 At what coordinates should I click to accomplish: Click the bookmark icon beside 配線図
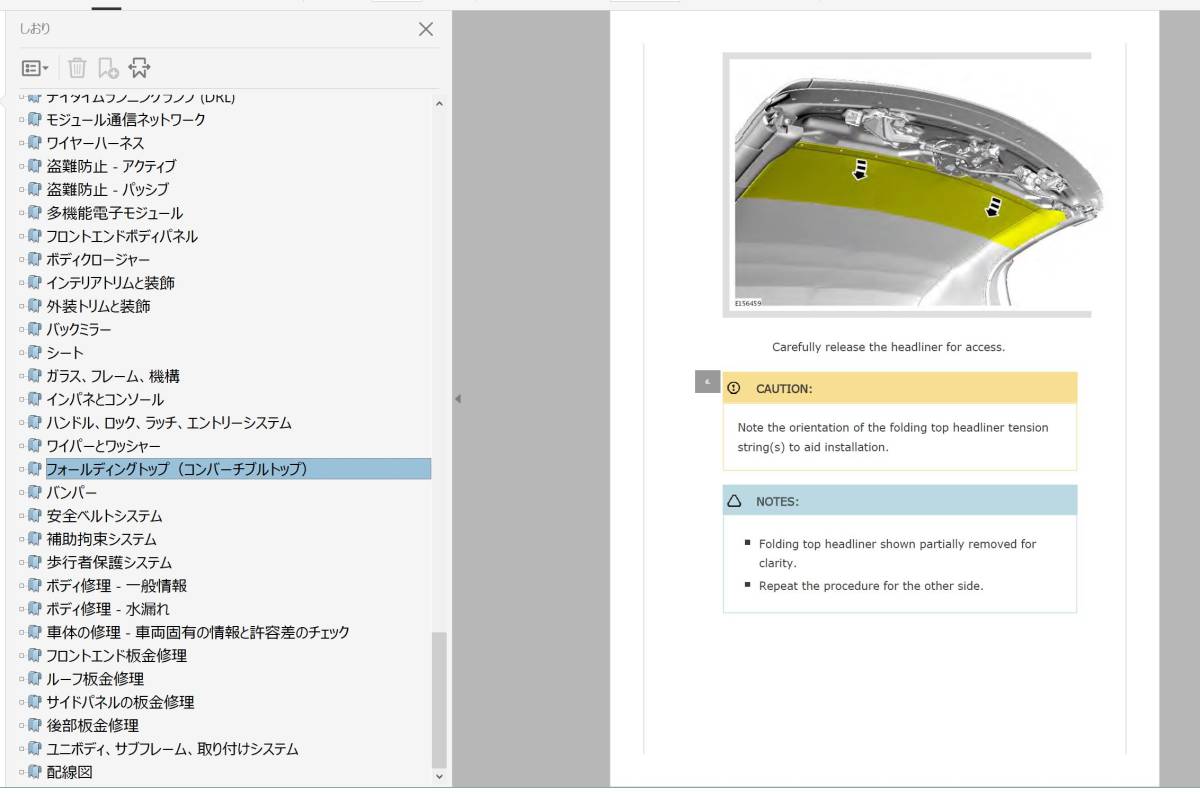(33, 771)
